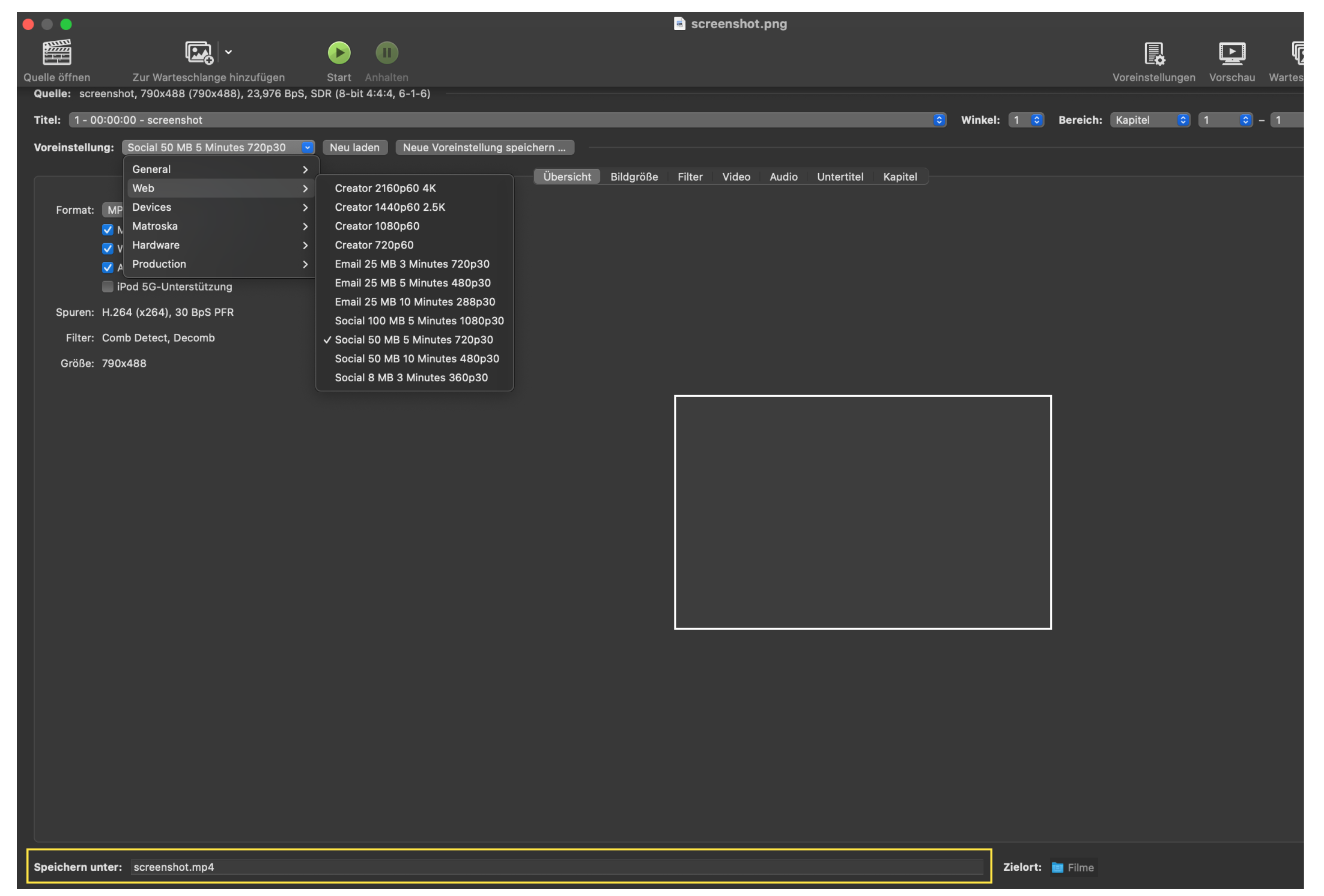This screenshot has width=1324, height=896.
Task: Expand the Hardware preset category
Action: (220, 245)
